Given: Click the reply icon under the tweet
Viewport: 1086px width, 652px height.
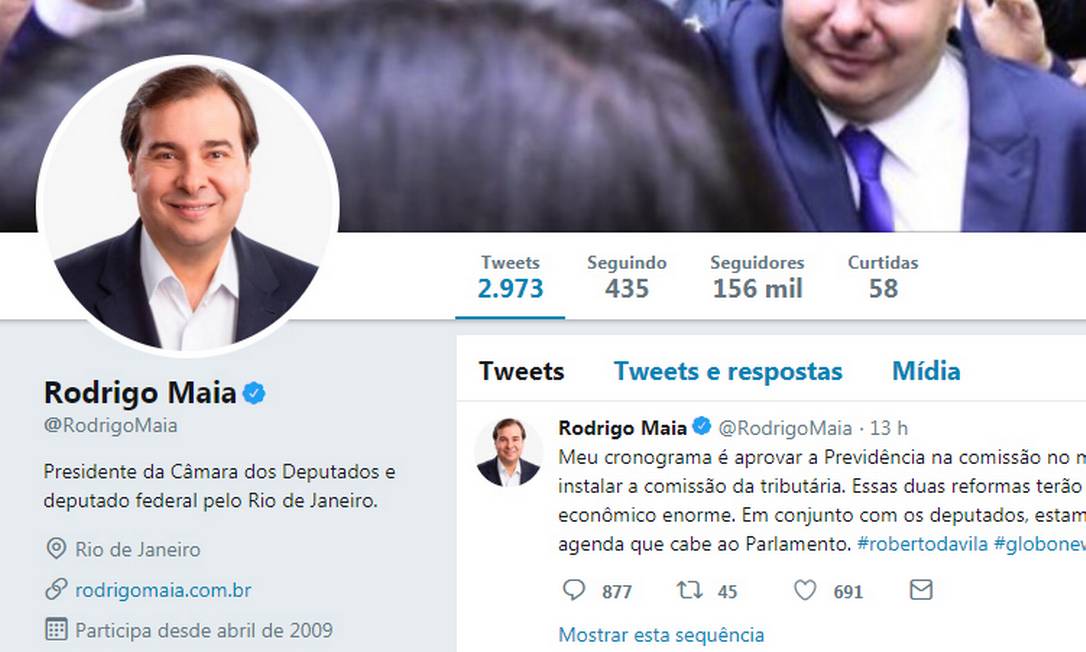Looking at the screenshot, I should click(x=574, y=590).
